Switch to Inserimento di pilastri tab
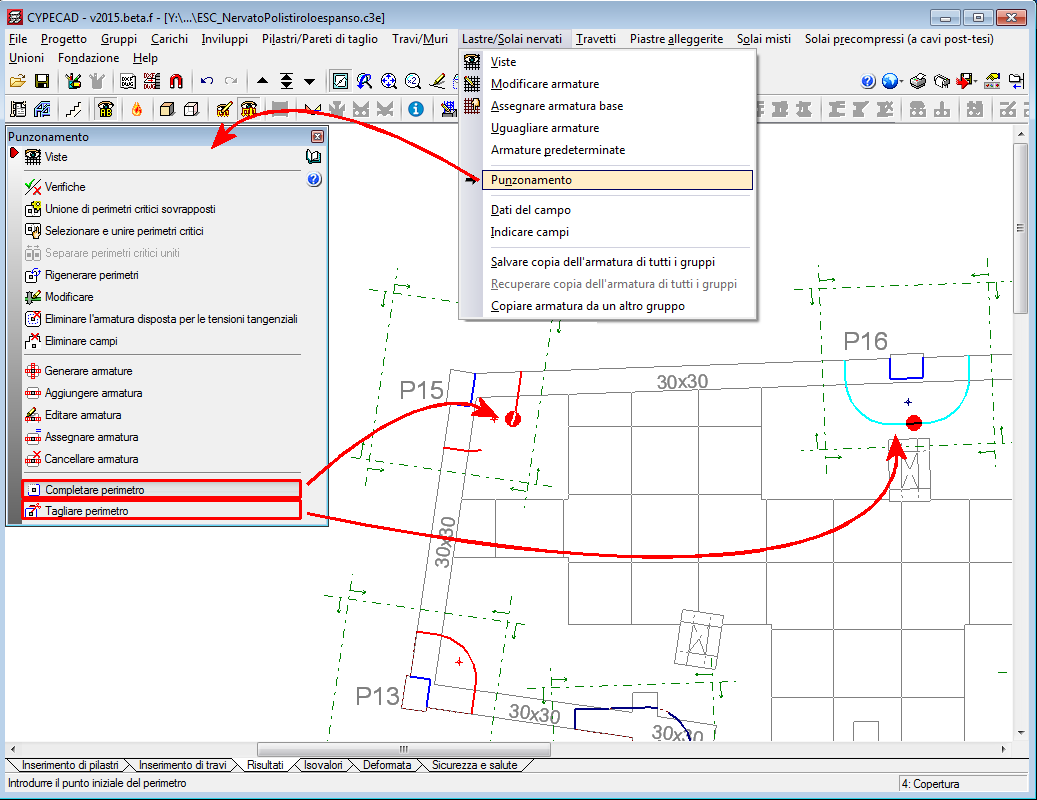 [x=69, y=765]
